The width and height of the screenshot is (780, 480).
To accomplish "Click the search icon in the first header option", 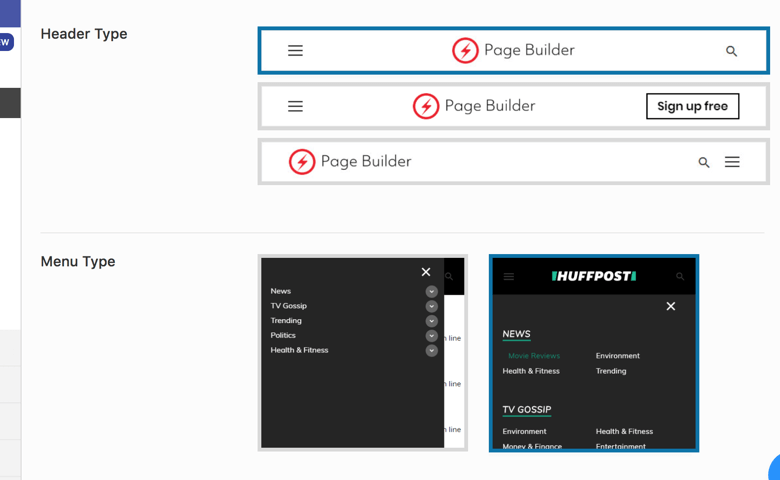I will [x=731, y=51].
